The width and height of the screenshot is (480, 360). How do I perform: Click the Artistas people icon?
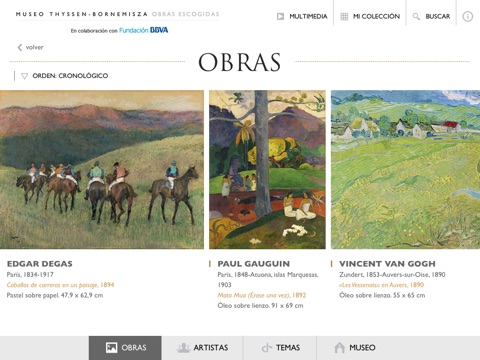(x=183, y=348)
